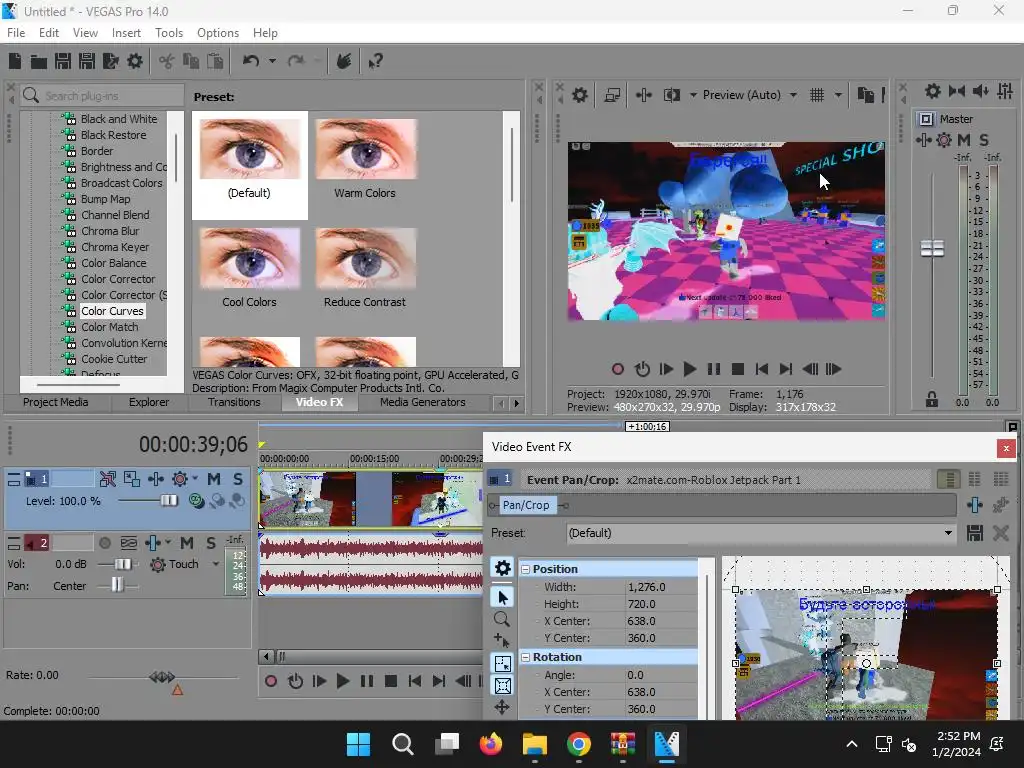Screen dimensions: 1024x768
Task: Open Touch automation mode dropdown on track 2
Action: point(215,564)
